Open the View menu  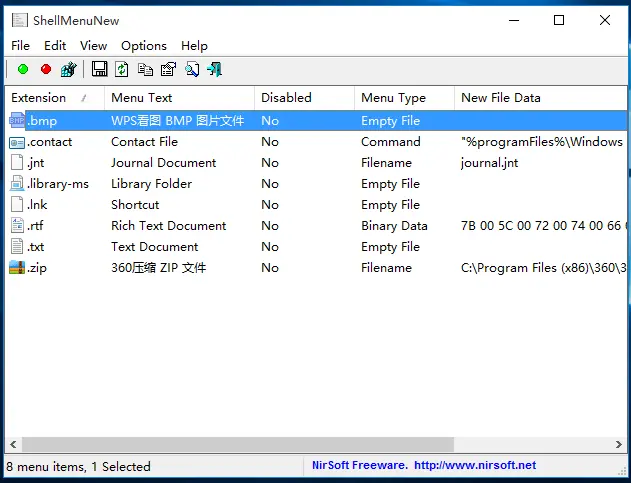(93, 45)
